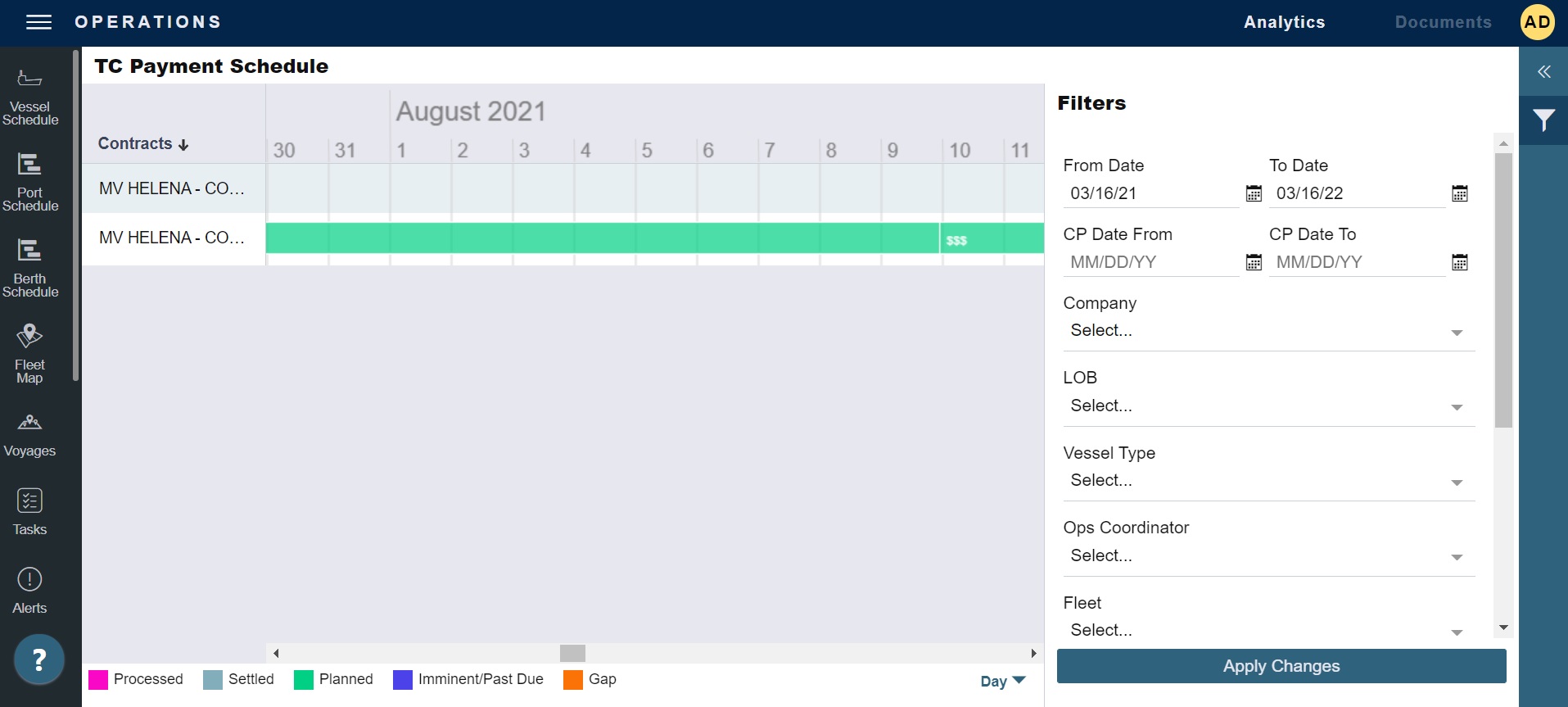The height and width of the screenshot is (707, 1568).
Task: Open the From Date calendar picker
Action: point(1254,193)
